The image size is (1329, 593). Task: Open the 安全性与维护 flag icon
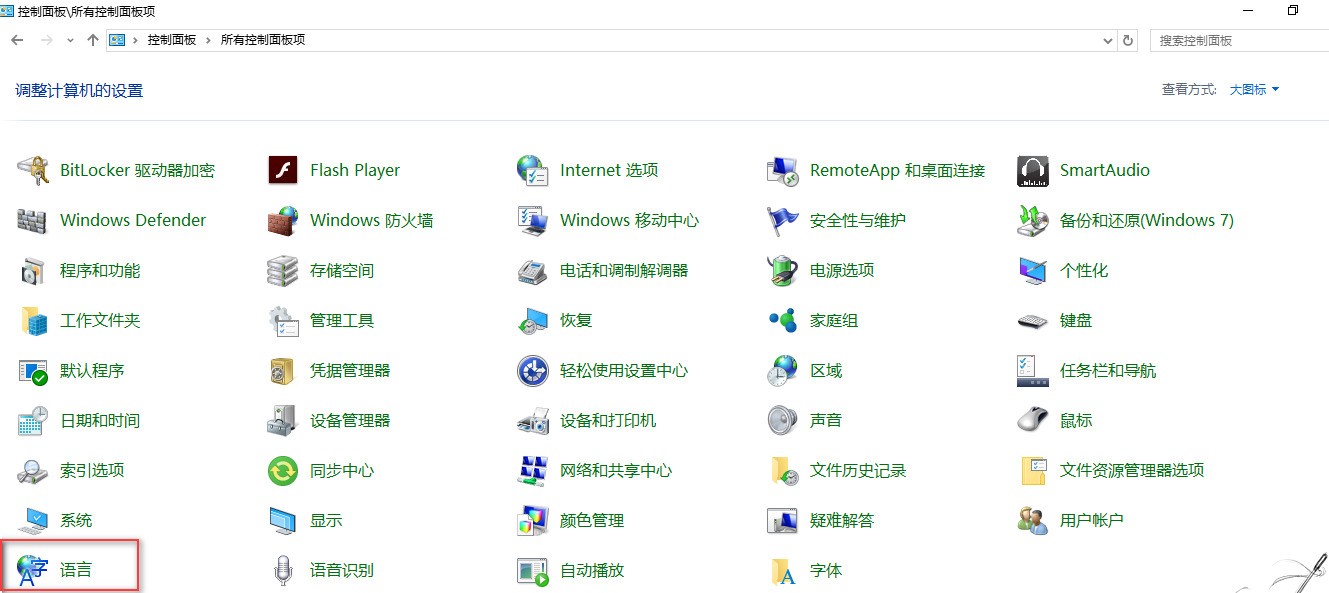783,221
